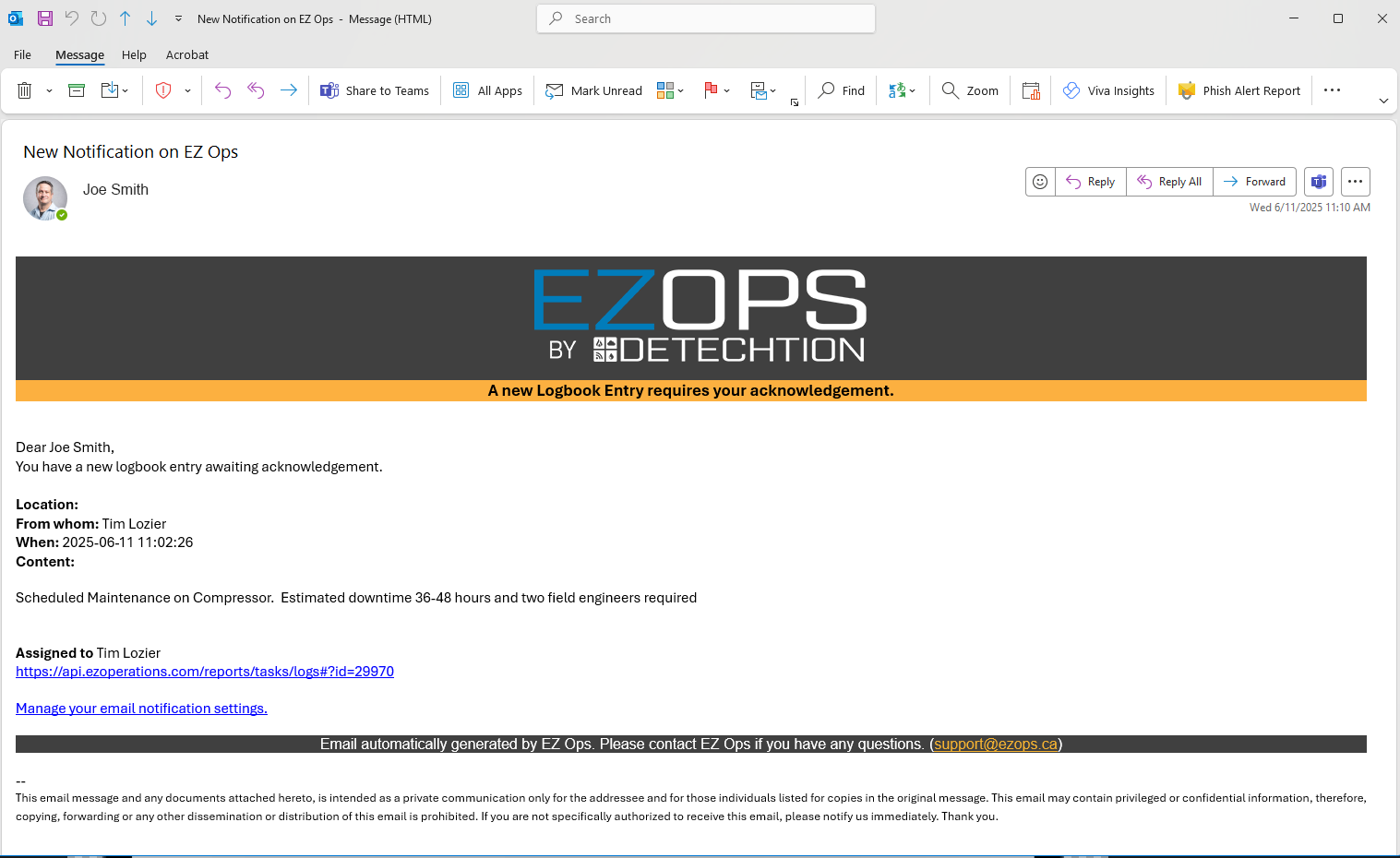
Task: Click the Zoom magnifier button
Action: [x=970, y=90]
